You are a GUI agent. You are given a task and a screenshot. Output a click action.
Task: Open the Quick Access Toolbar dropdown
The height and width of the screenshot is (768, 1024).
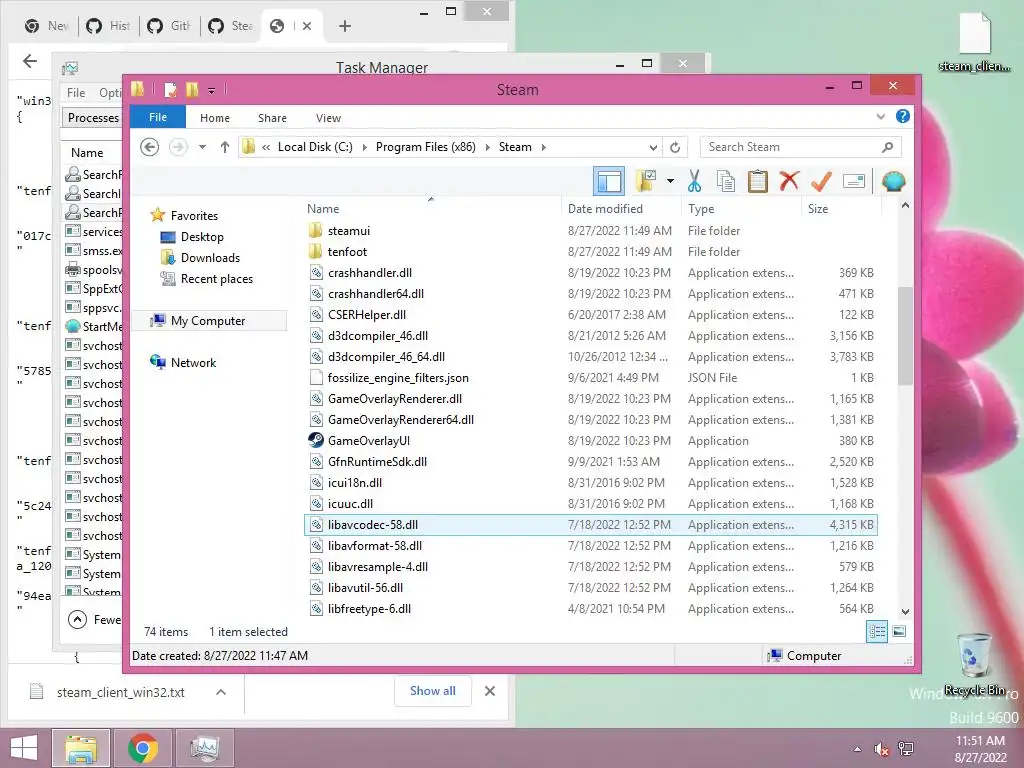click(x=212, y=90)
